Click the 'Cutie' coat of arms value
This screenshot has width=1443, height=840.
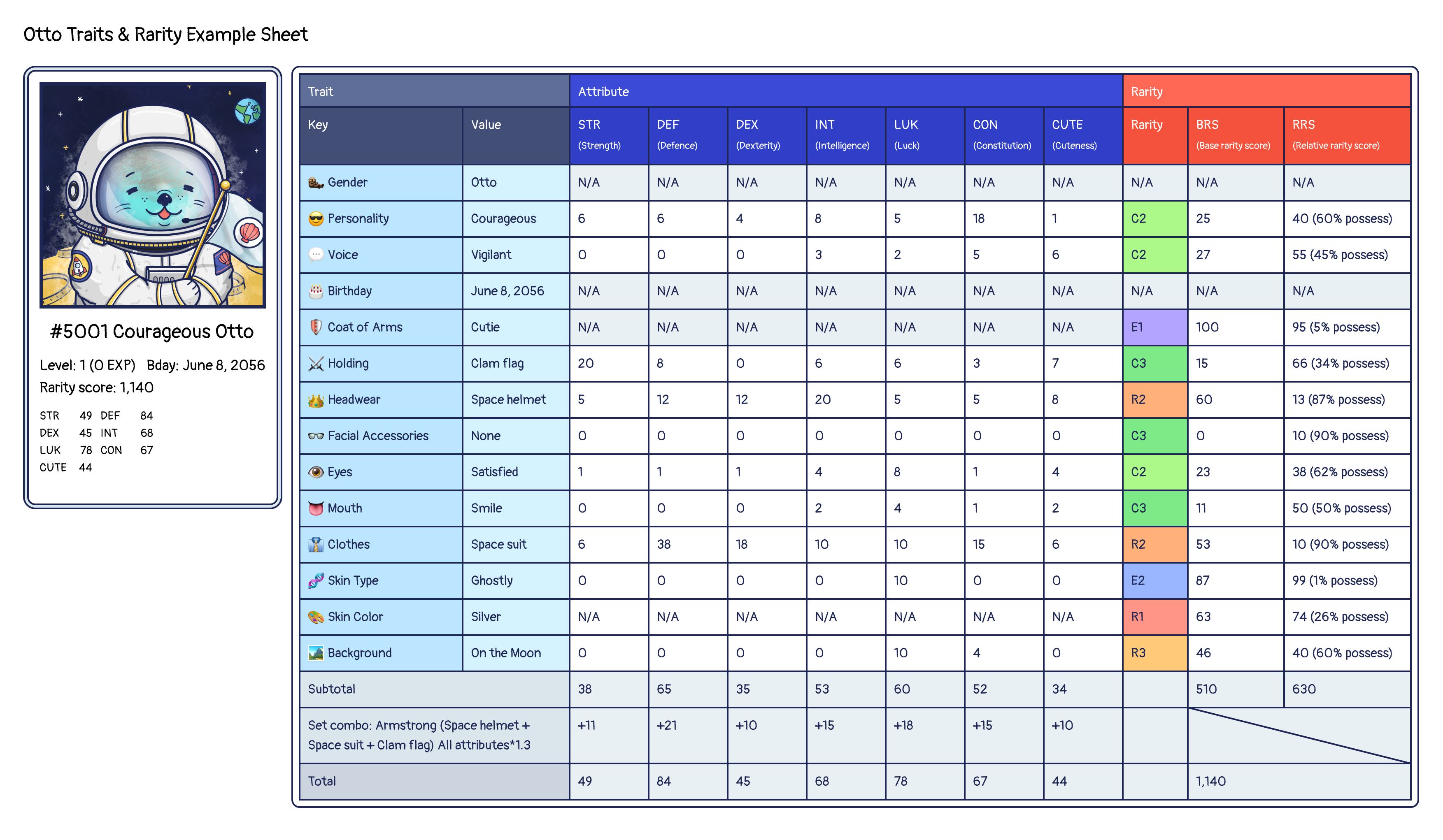pos(516,327)
